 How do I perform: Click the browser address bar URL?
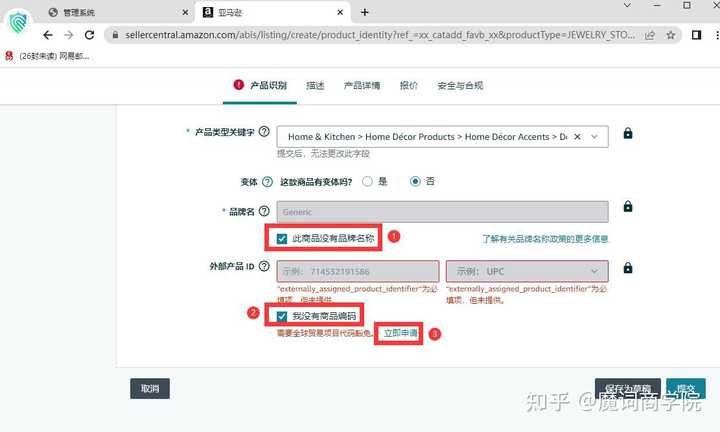point(380,35)
